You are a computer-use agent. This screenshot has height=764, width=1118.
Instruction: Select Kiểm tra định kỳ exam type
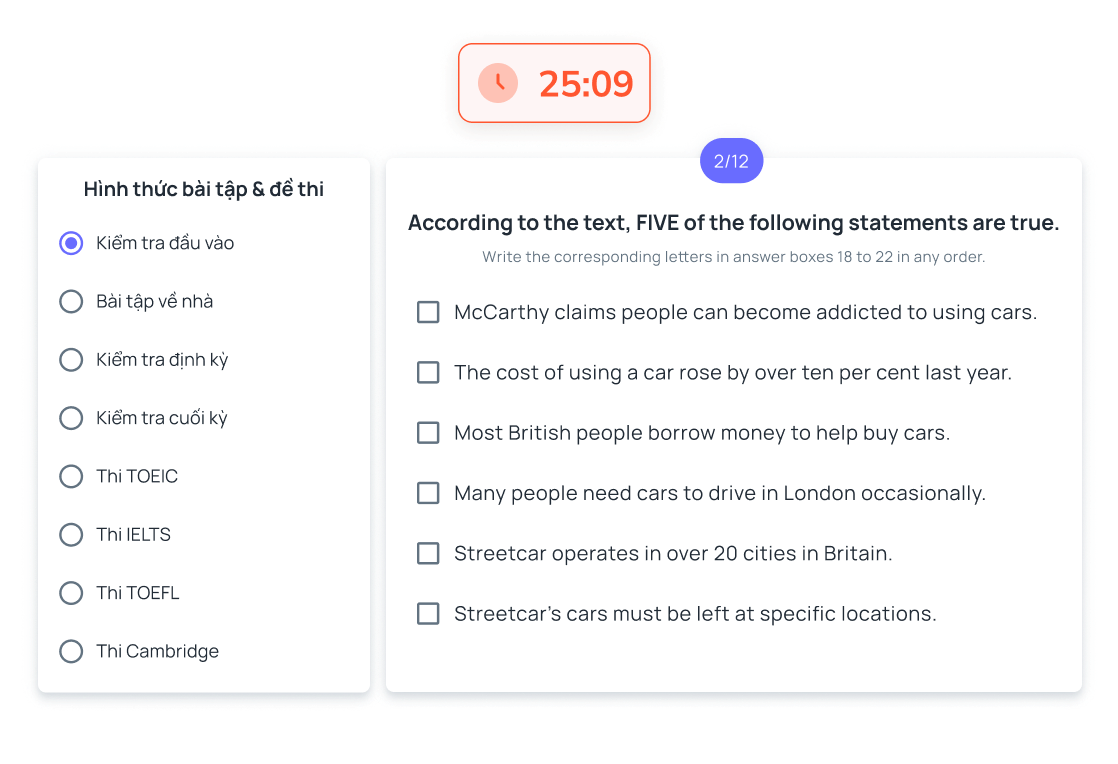pos(71,360)
